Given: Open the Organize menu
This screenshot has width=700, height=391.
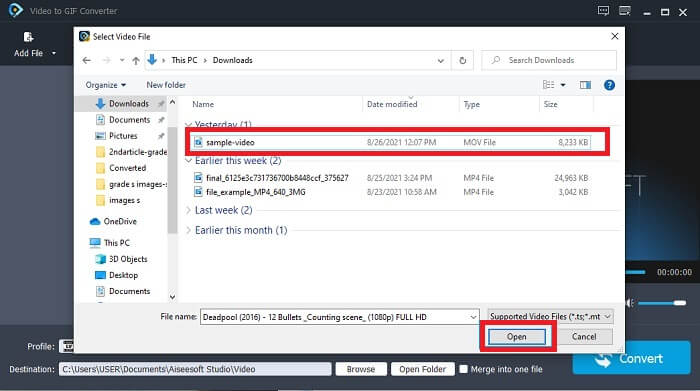Looking at the screenshot, I should [106, 85].
